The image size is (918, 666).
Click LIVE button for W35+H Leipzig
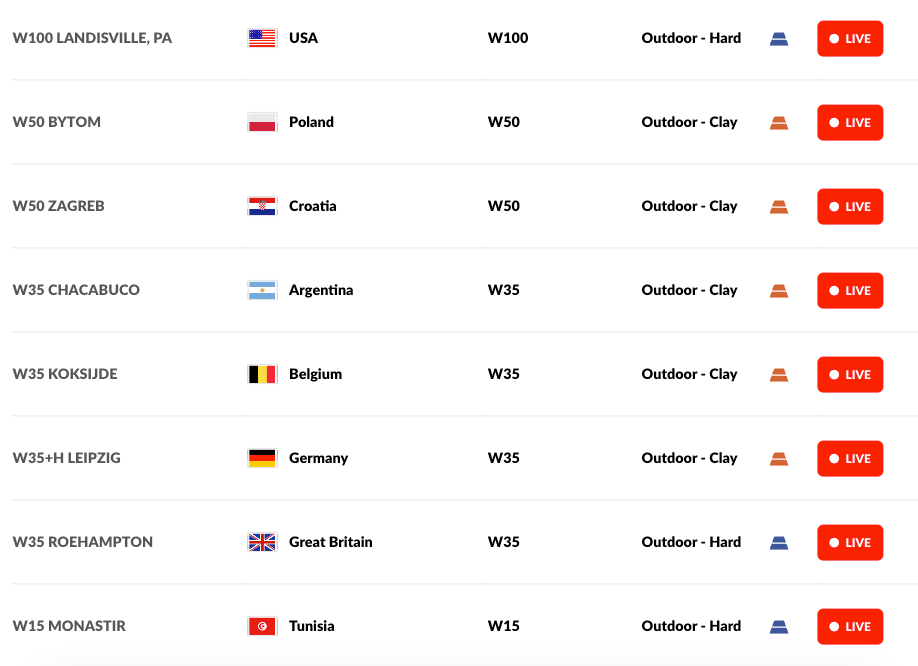(x=850, y=459)
